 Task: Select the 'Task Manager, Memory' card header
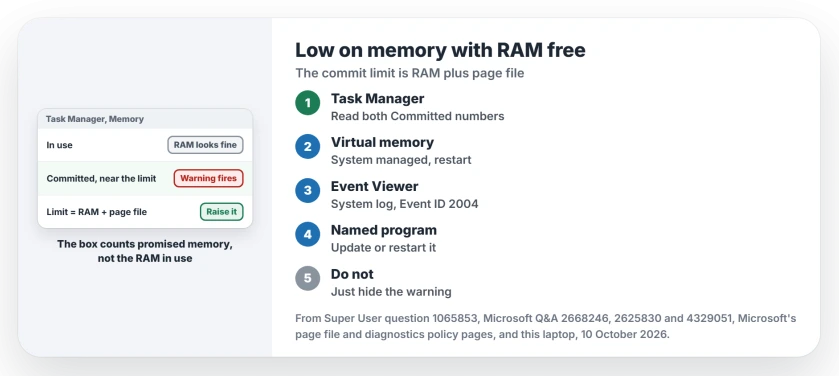145,119
